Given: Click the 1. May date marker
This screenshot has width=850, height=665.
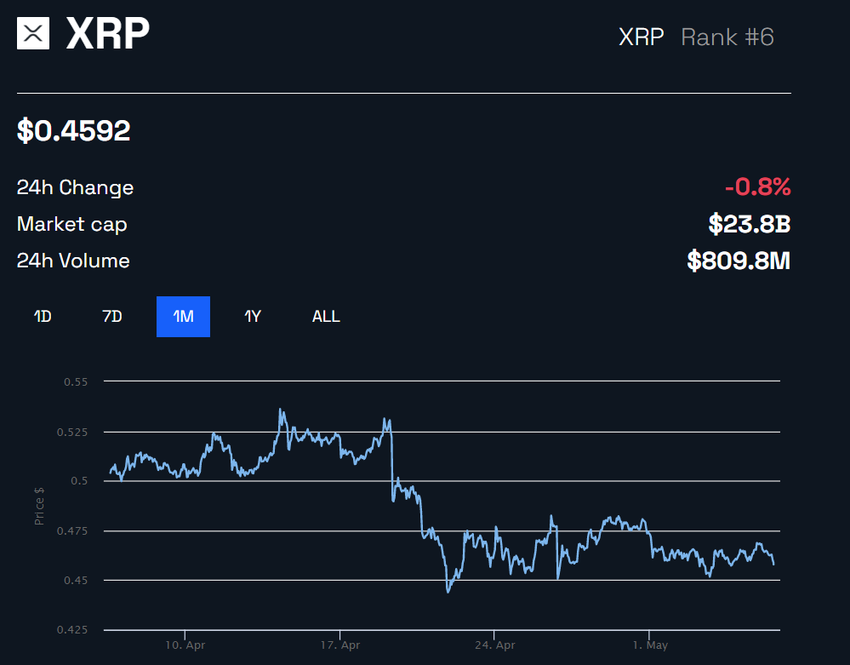Looking at the screenshot, I should click(649, 645).
